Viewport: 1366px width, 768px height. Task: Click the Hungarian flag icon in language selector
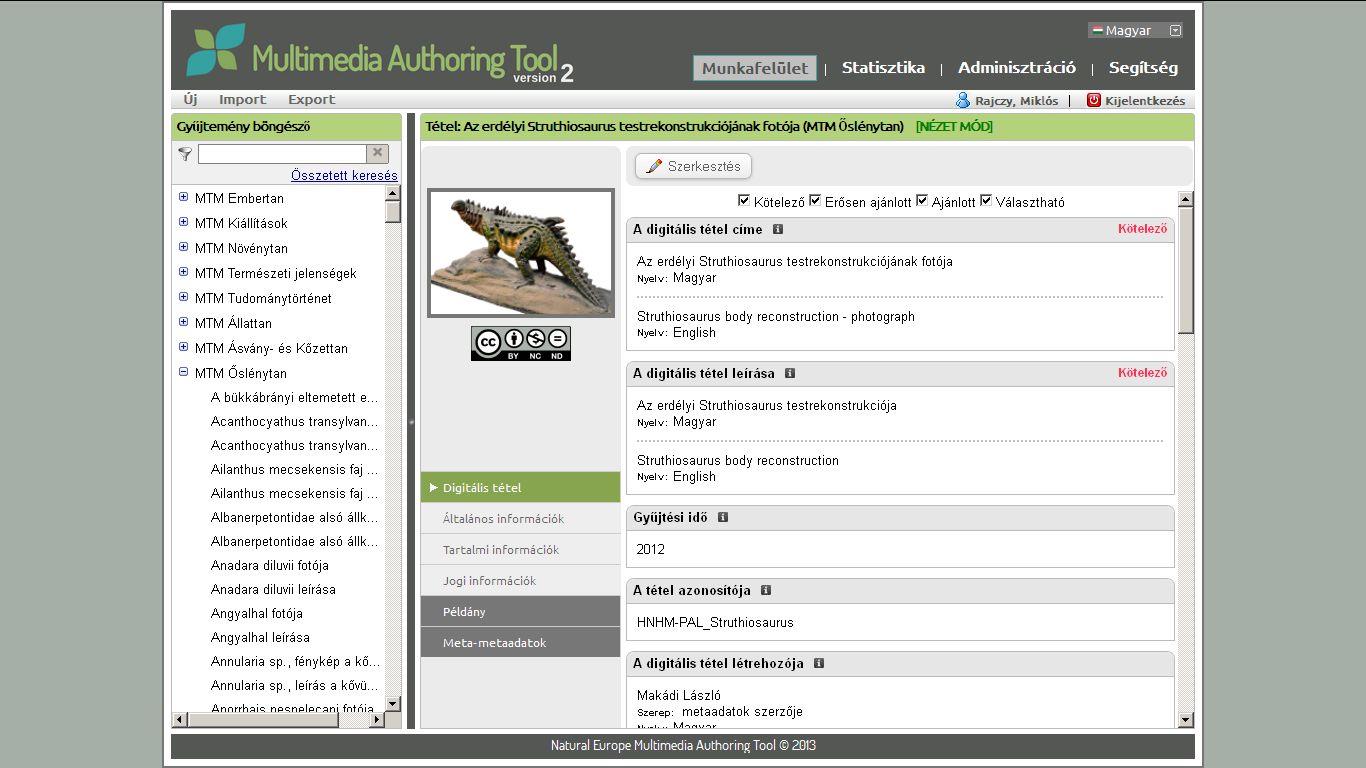[1097, 30]
